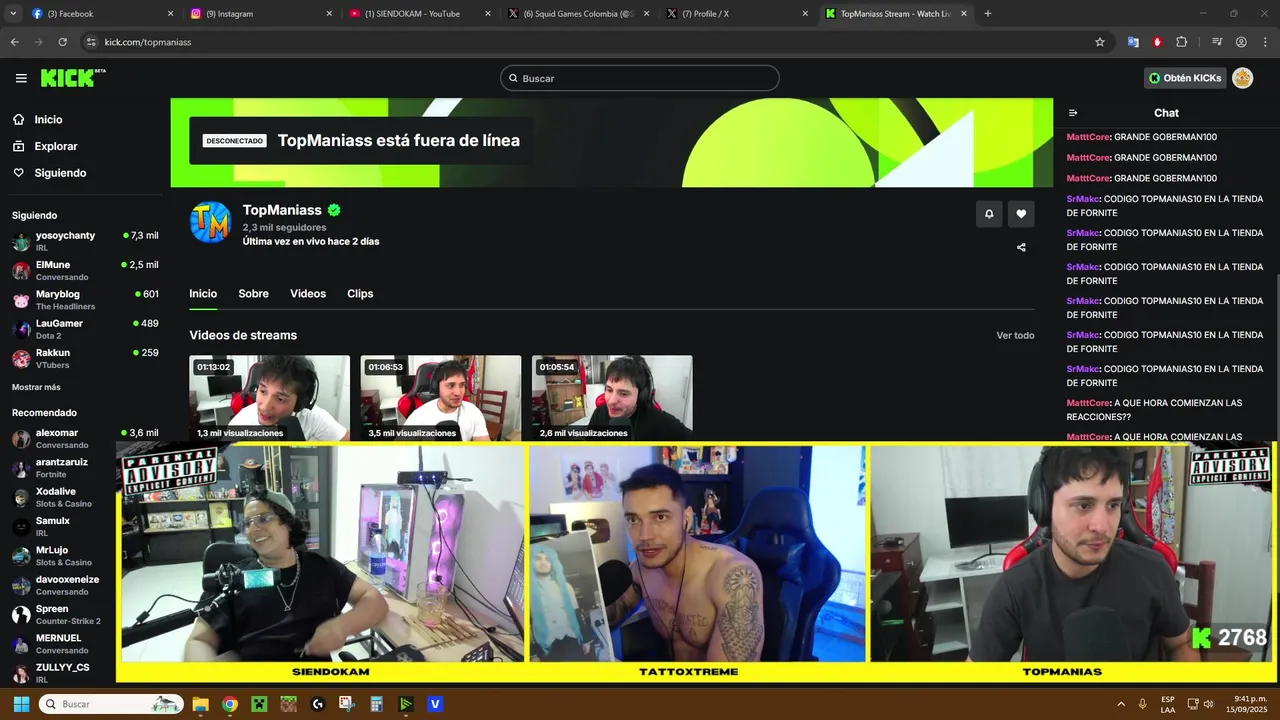Expand followed channels with Mostrar más
Screen dimensions: 1280x720
point(36,387)
